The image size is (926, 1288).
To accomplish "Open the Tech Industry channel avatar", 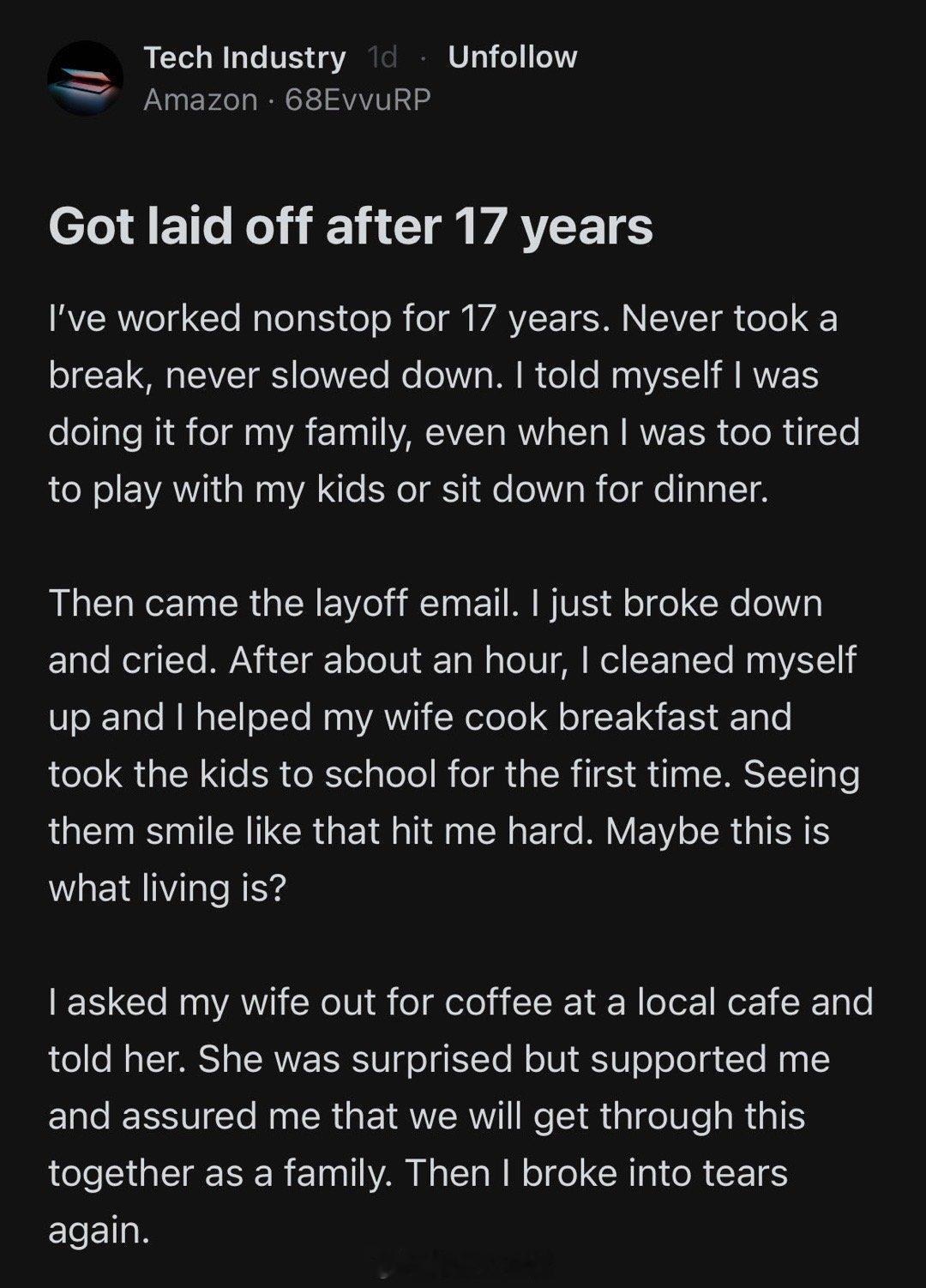I will point(85,78).
